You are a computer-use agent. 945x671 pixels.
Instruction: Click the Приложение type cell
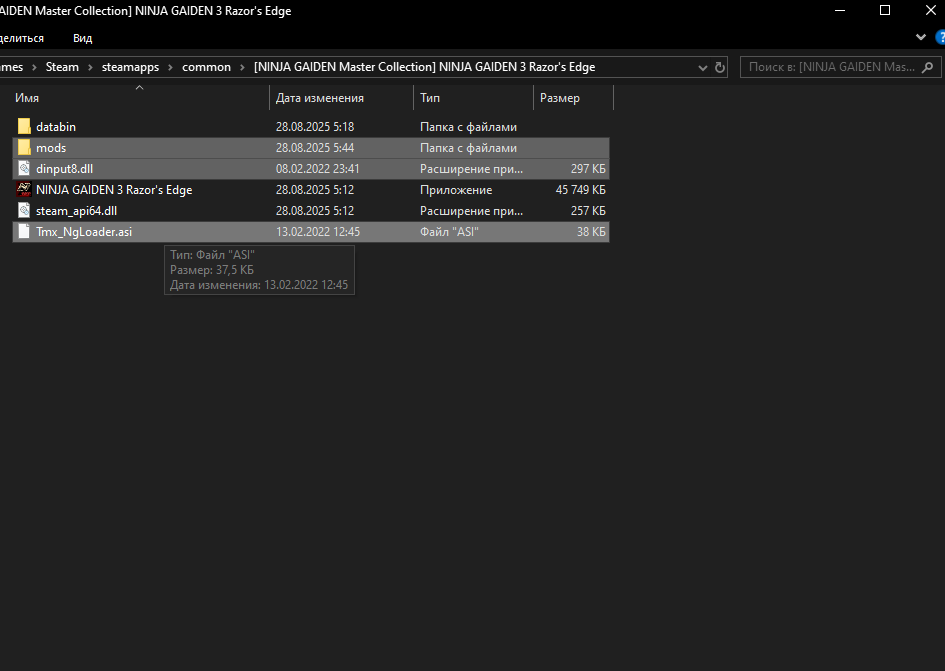tap(456, 189)
